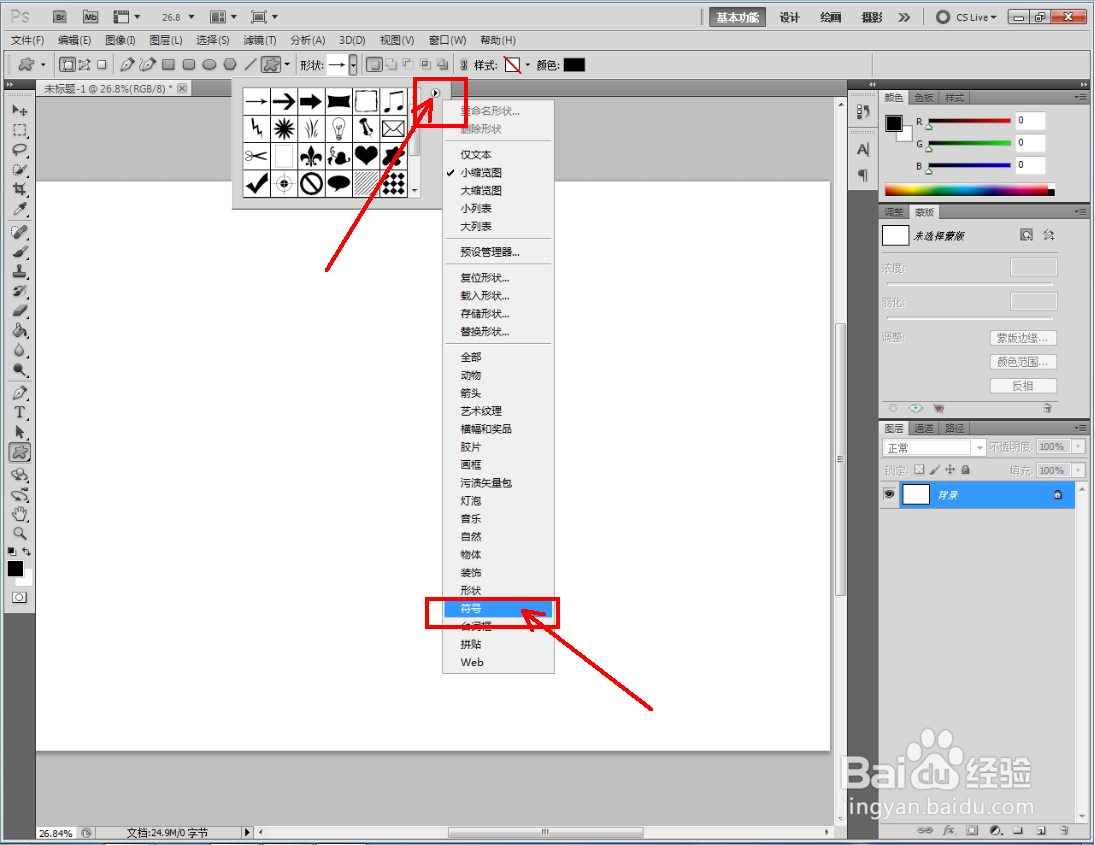Select the 基本功能 workspace button

(x=737, y=17)
